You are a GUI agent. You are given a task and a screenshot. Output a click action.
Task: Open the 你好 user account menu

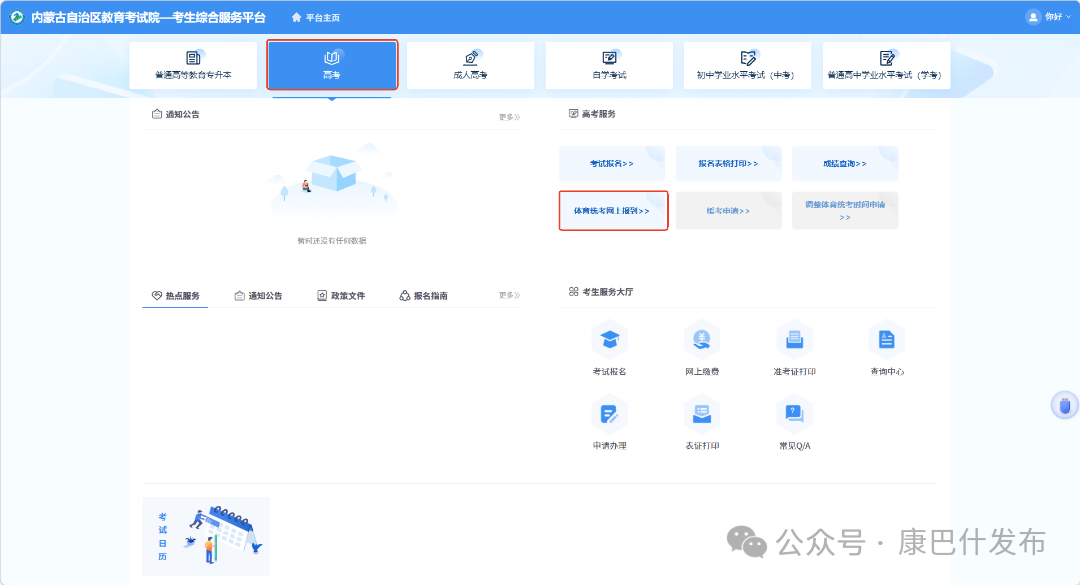tap(1044, 17)
